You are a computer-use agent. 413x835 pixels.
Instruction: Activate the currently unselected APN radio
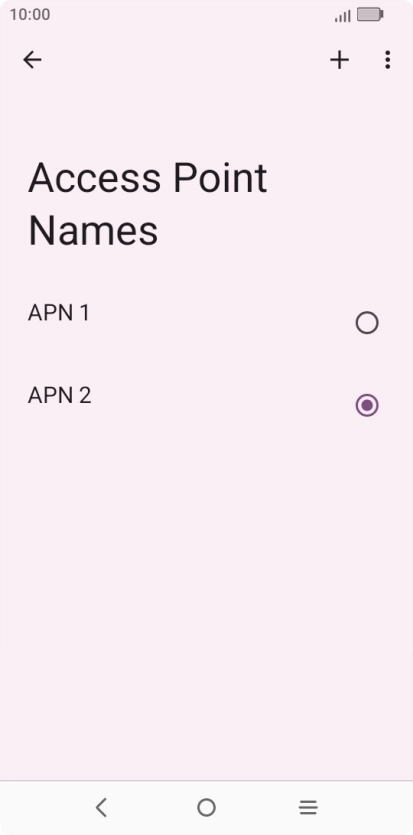tap(367, 323)
